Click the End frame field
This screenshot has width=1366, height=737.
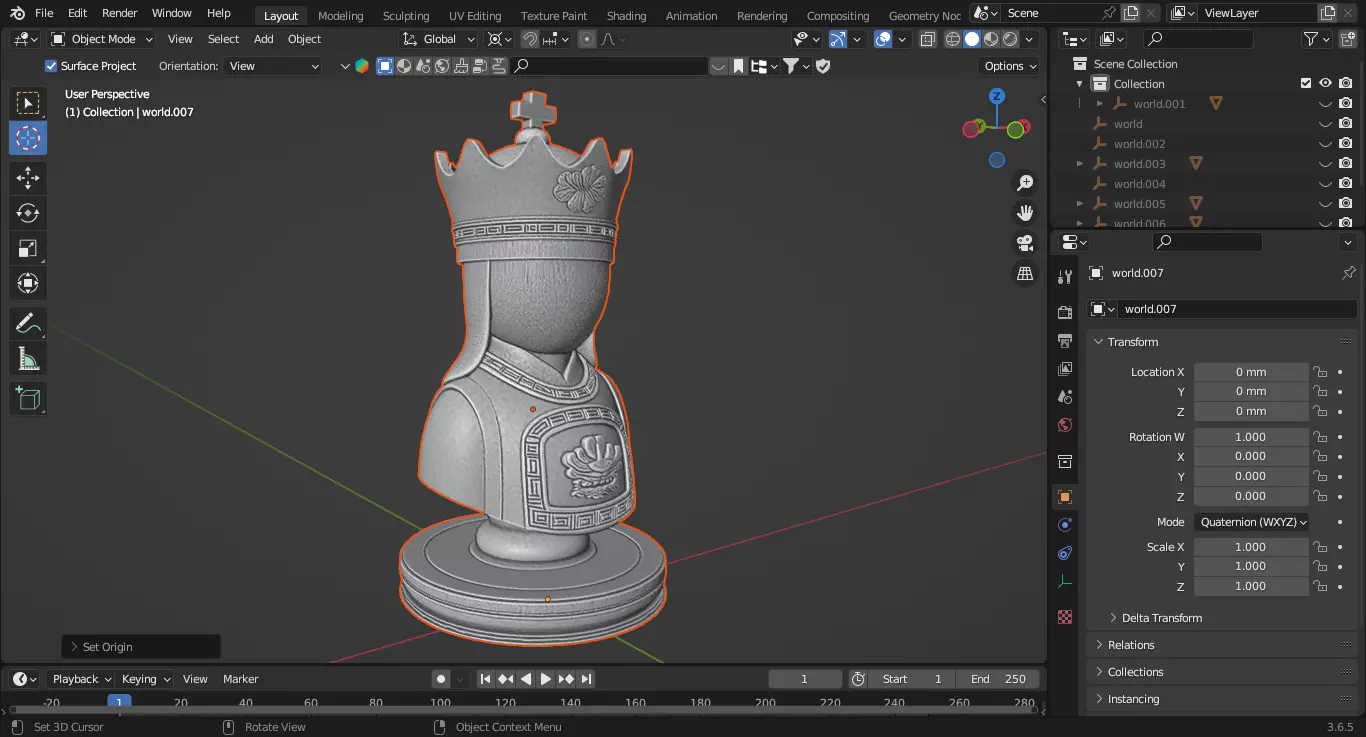[998, 679]
